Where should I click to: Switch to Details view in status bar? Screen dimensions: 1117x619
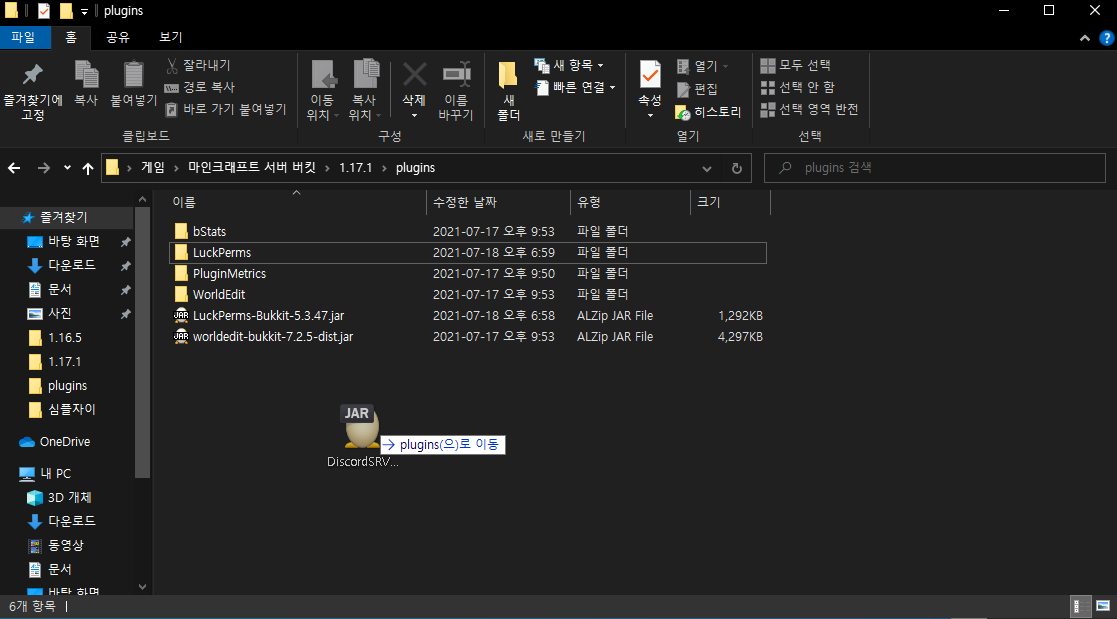[x=1080, y=606]
